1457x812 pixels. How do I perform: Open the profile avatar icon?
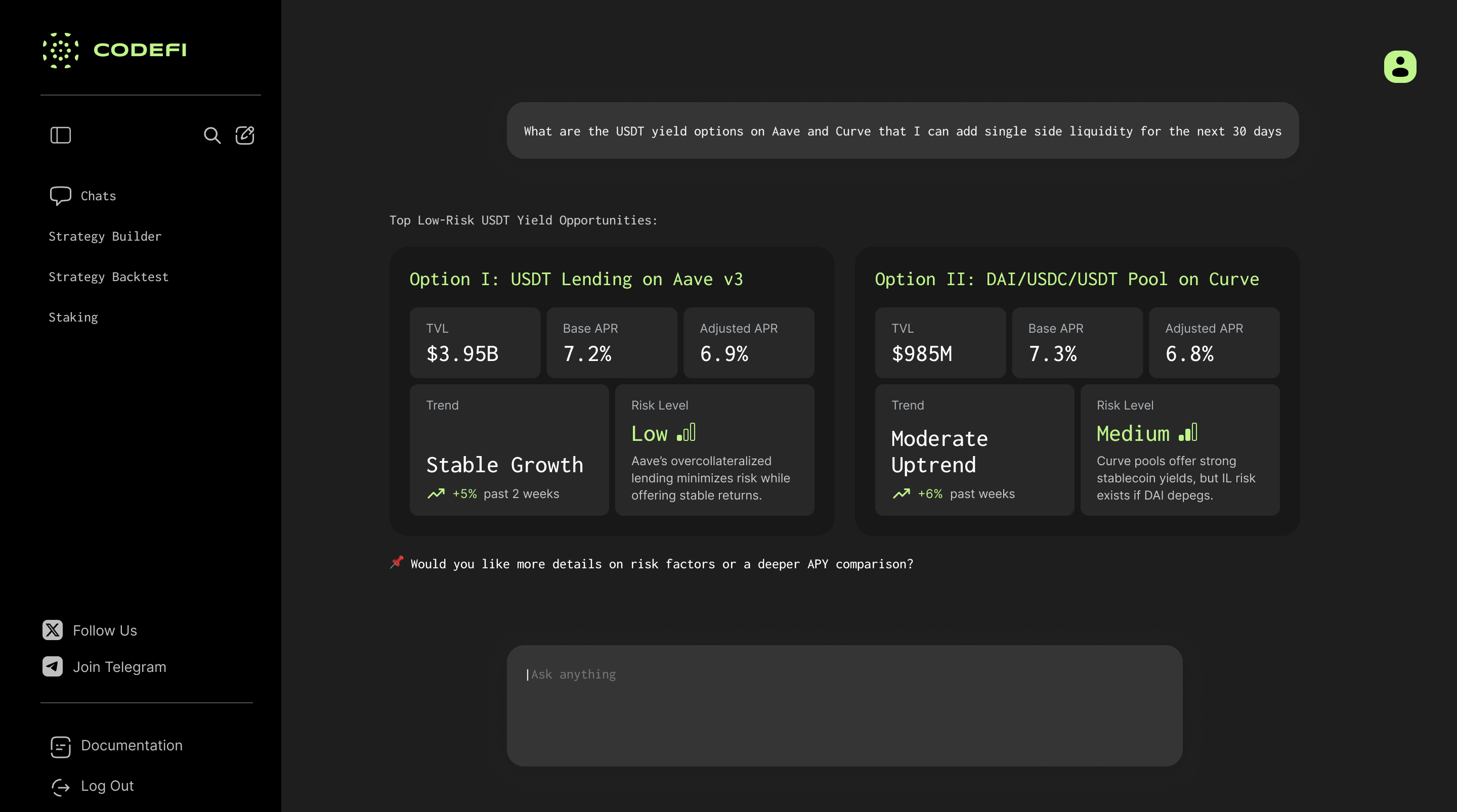[x=1399, y=67]
